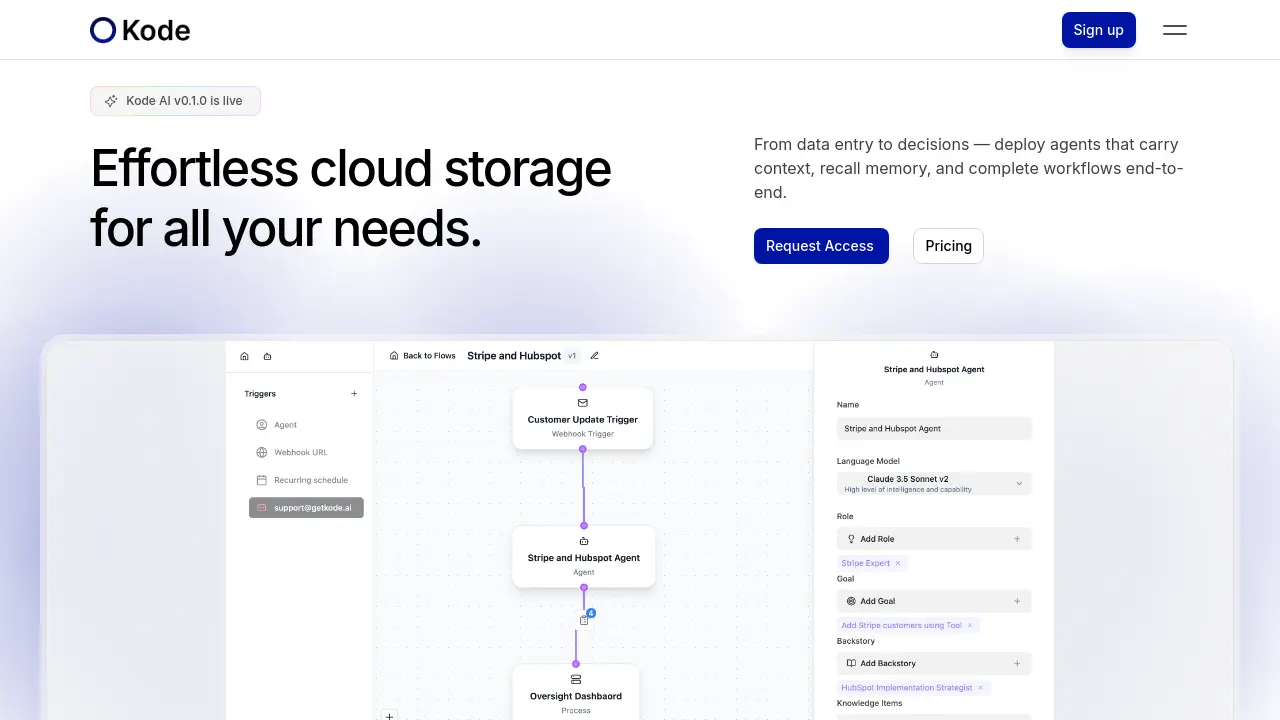
Task: Select the Recurring schedule trigger item
Action: point(306,480)
